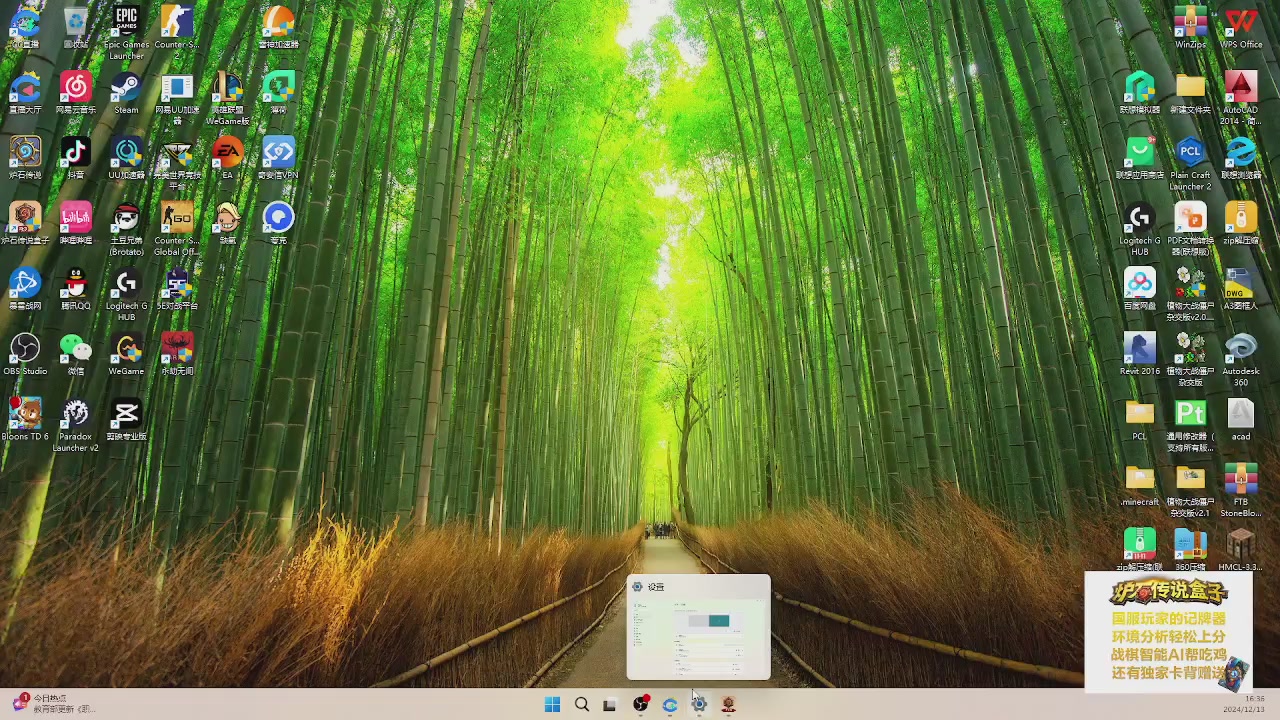Select the Recycle Bin icon
Image resolution: width=1280 pixels, height=720 pixels.
[75, 28]
